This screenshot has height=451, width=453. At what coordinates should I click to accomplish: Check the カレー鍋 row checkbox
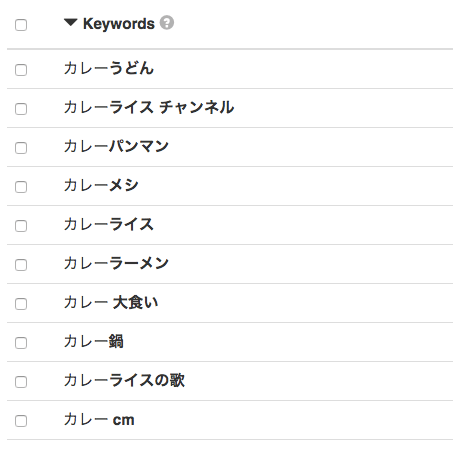click(x=21, y=343)
